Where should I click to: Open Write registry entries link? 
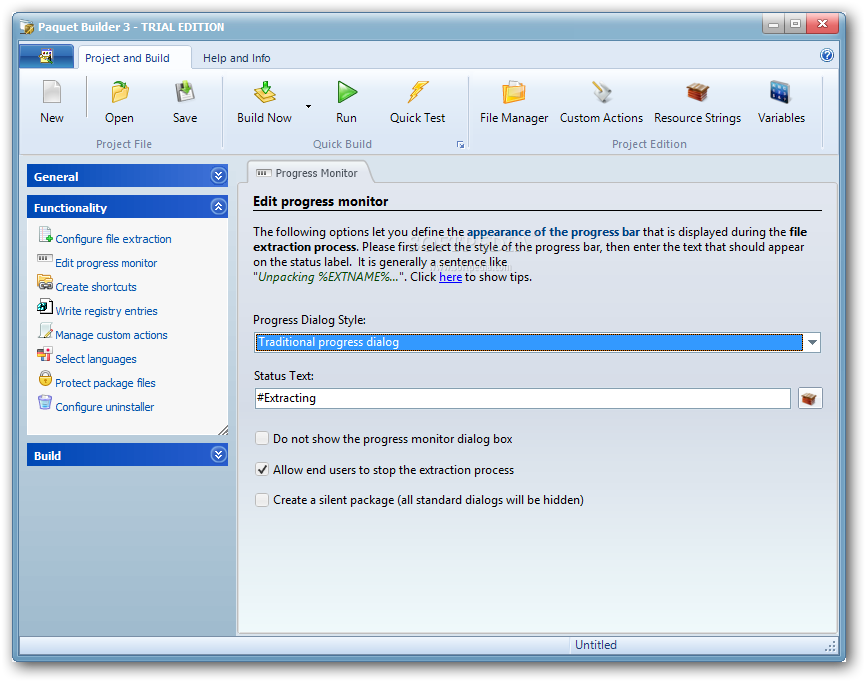coord(106,311)
